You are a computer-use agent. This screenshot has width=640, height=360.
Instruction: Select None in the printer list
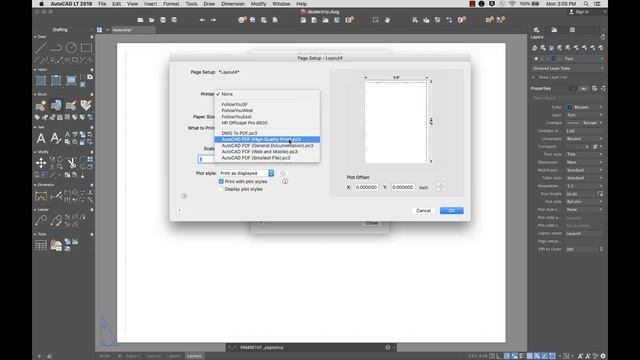coord(267,94)
